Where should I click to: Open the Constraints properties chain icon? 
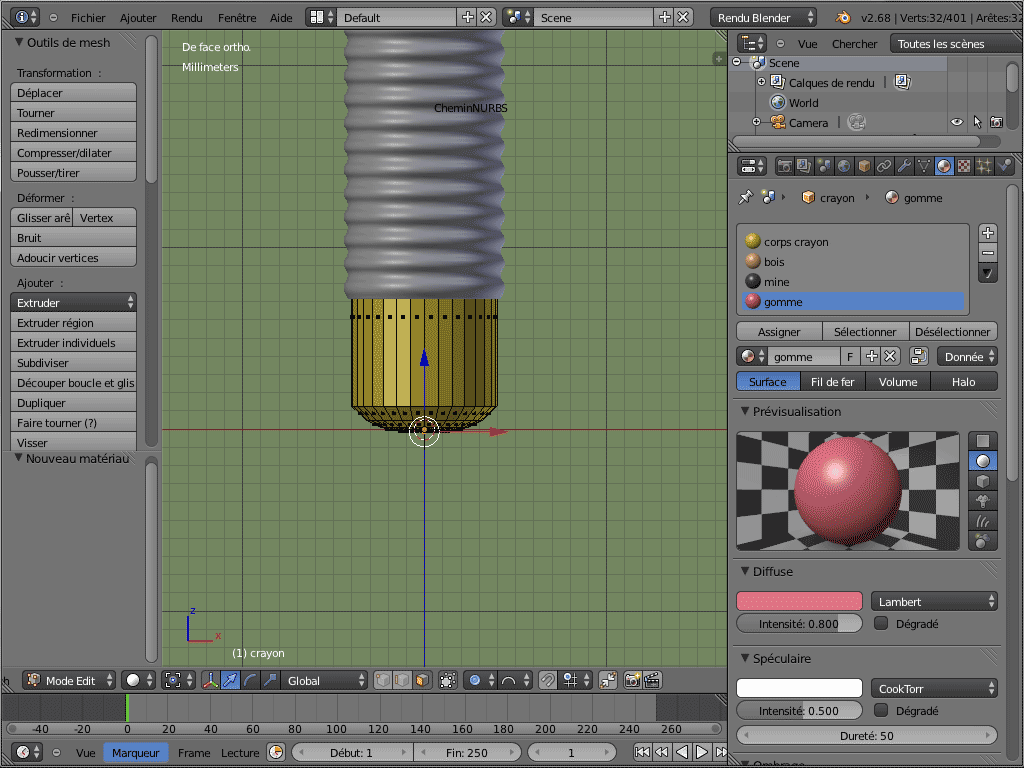pyautogui.click(x=884, y=167)
